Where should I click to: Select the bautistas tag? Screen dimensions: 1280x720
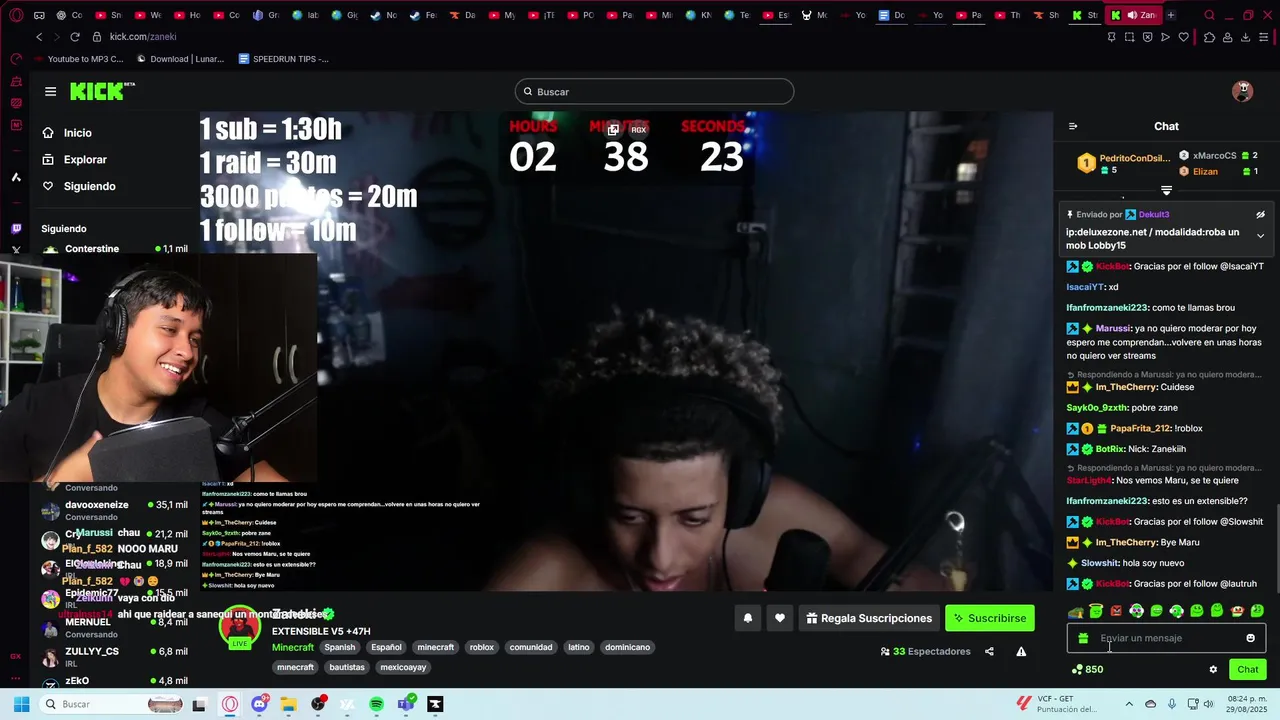coord(347,667)
